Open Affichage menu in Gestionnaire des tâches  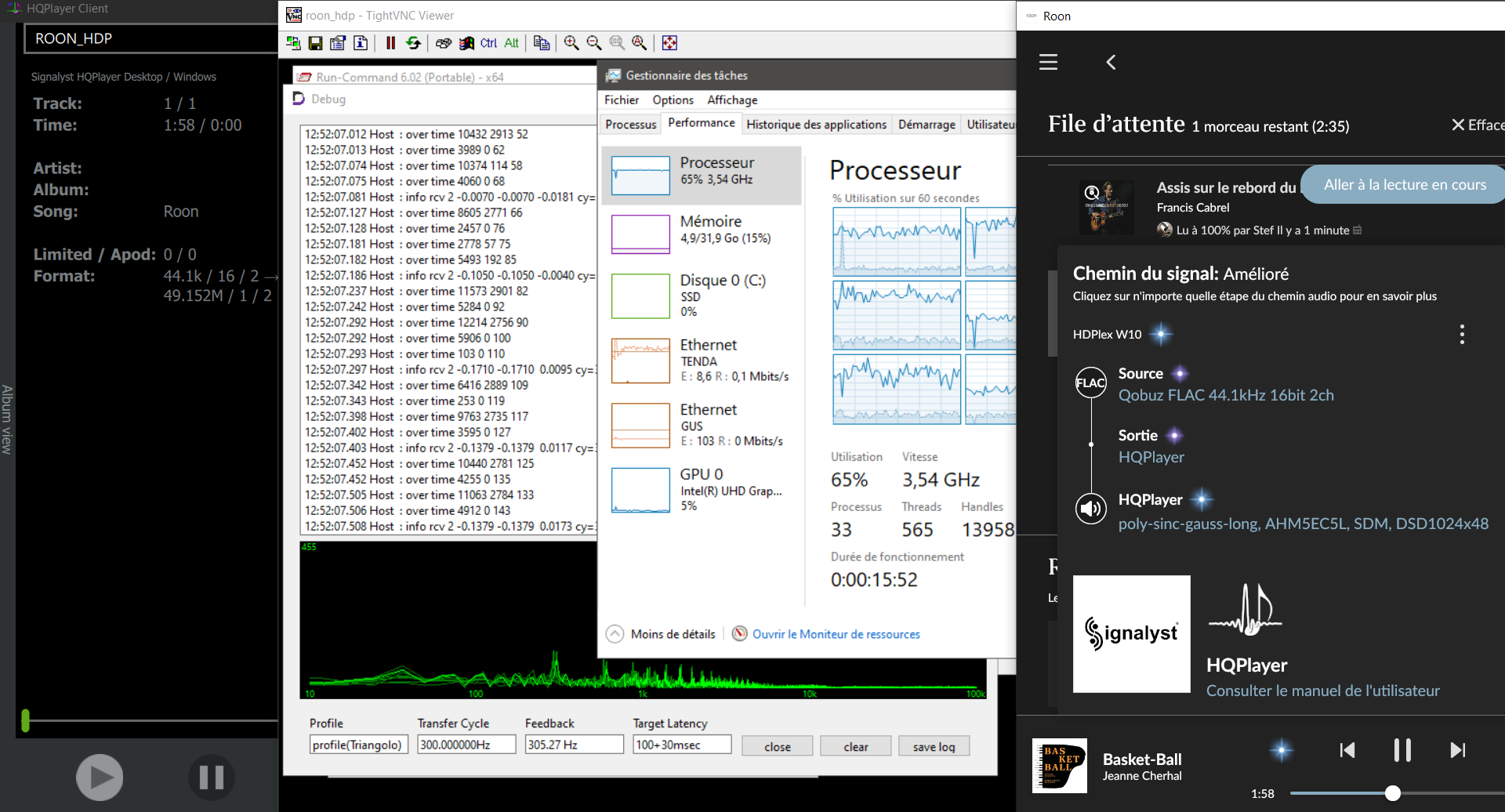click(732, 100)
